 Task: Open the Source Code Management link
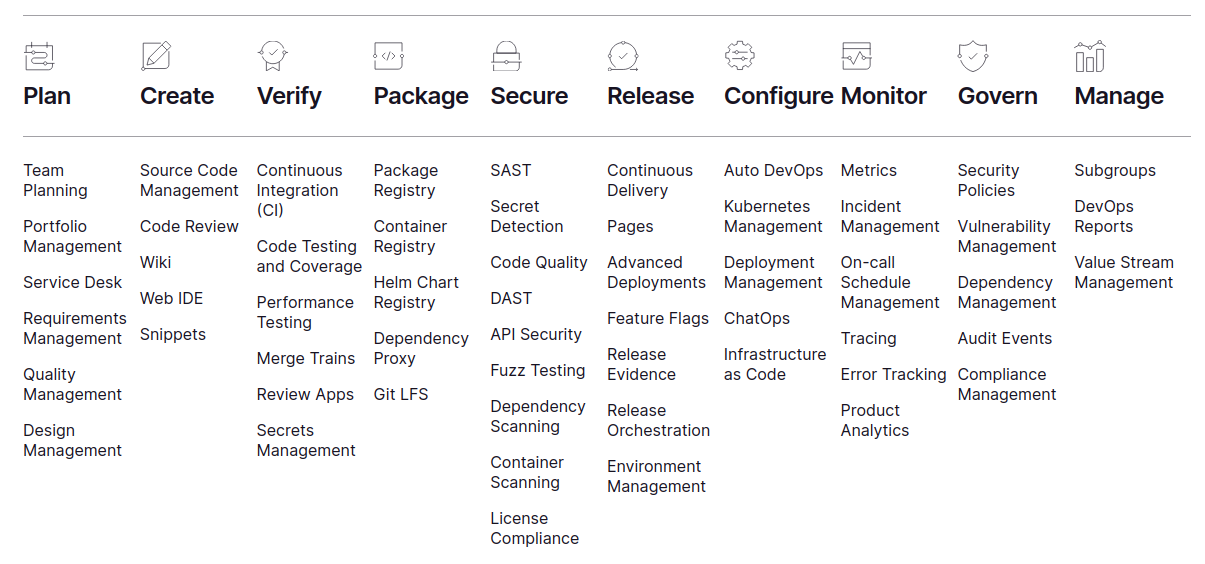(x=189, y=180)
